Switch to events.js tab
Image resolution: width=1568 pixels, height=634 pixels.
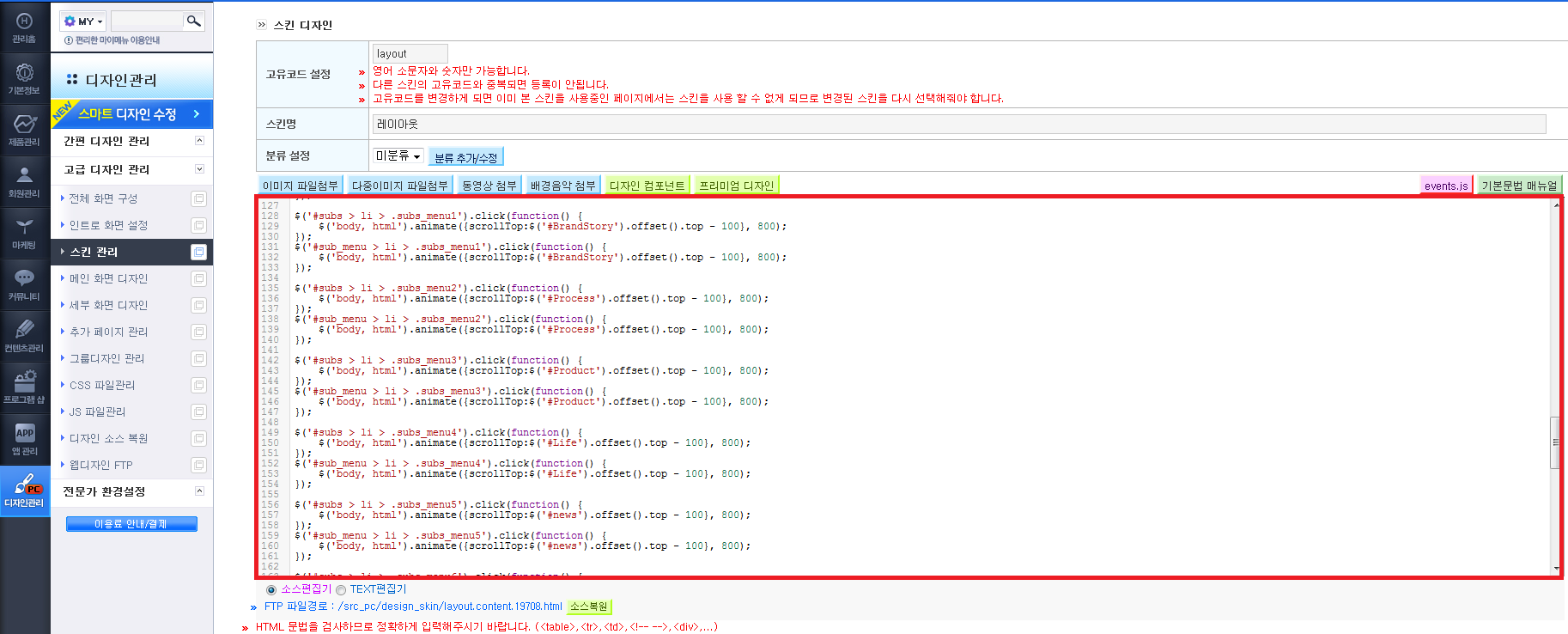[x=1446, y=186]
